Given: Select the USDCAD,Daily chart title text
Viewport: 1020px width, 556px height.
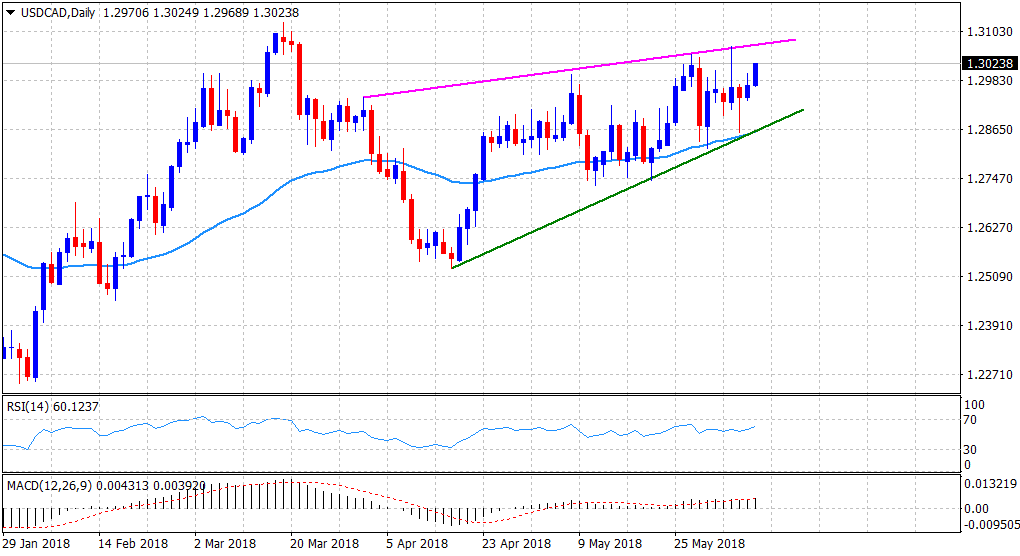Looking at the screenshot, I should point(57,12).
